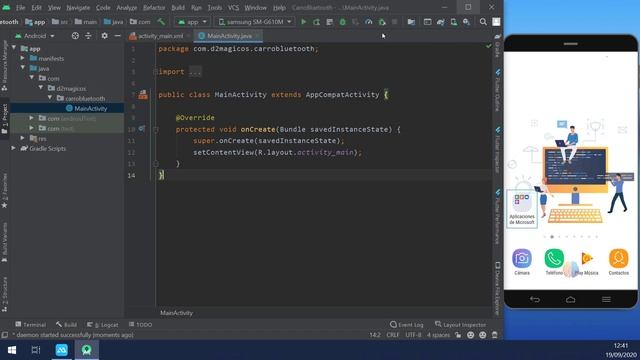Screen dimensions: 640x360
Task: Expand the Gradle Scripts node
Action: tap(14, 148)
